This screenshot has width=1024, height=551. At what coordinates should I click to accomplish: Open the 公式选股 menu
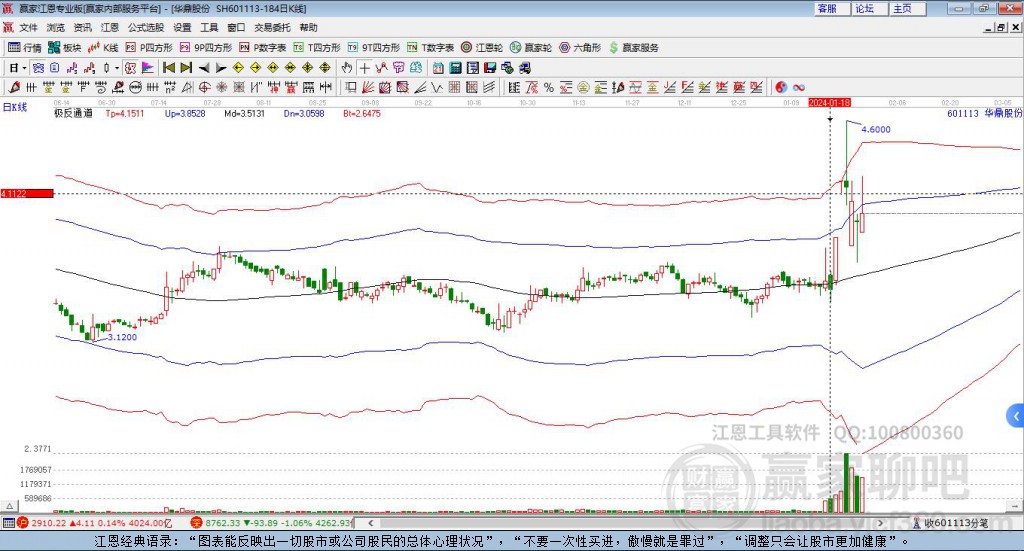(144, 27)
